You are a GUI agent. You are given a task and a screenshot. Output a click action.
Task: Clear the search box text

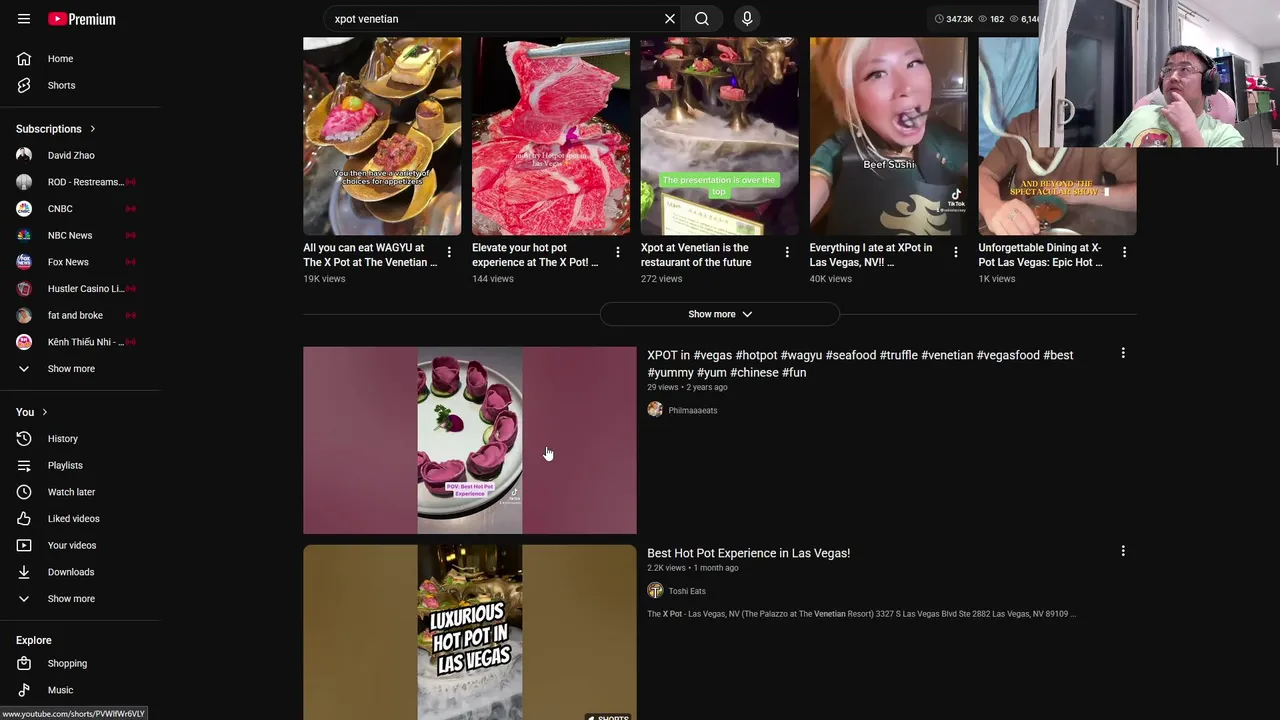point(670,19)
